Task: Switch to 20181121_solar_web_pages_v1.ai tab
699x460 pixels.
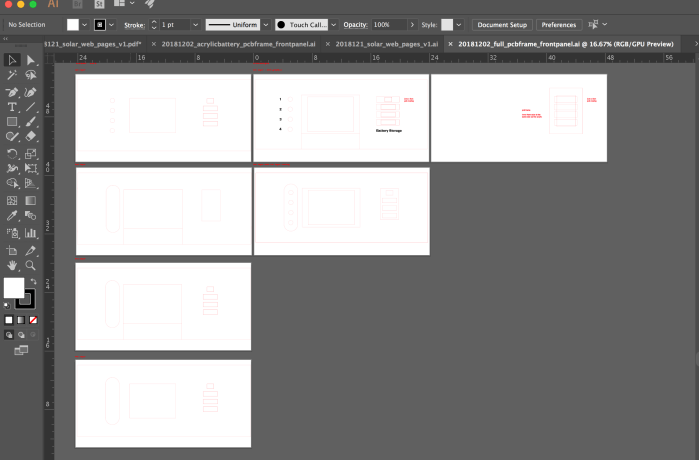Action: click(x=386, y=44)
